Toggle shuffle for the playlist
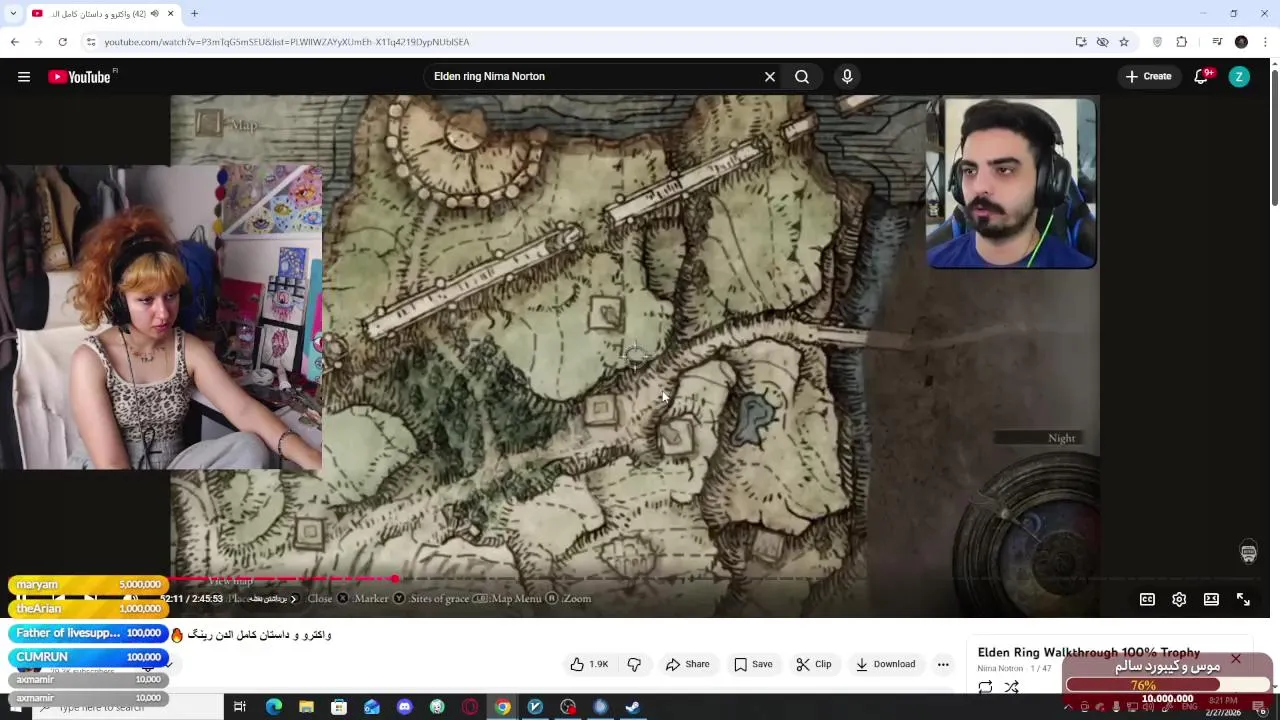 (1011, 687)
